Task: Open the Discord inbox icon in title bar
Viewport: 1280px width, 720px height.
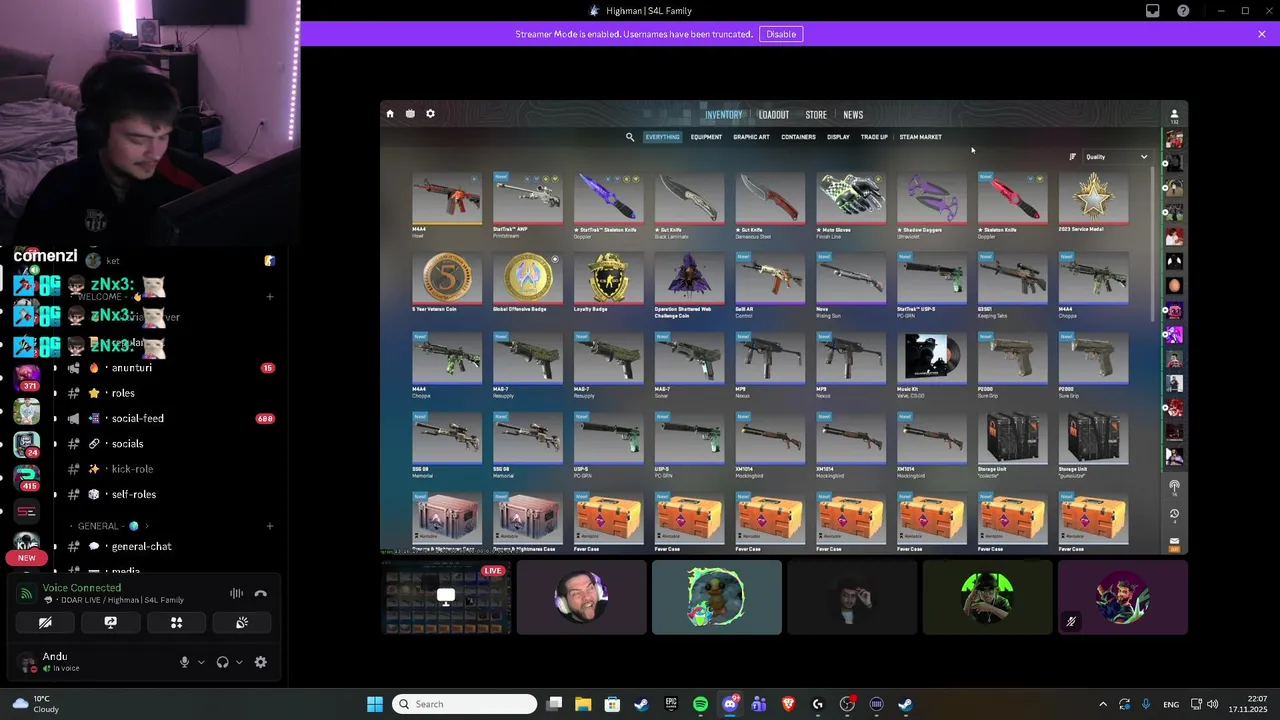Action: (x=1153, y=11)
